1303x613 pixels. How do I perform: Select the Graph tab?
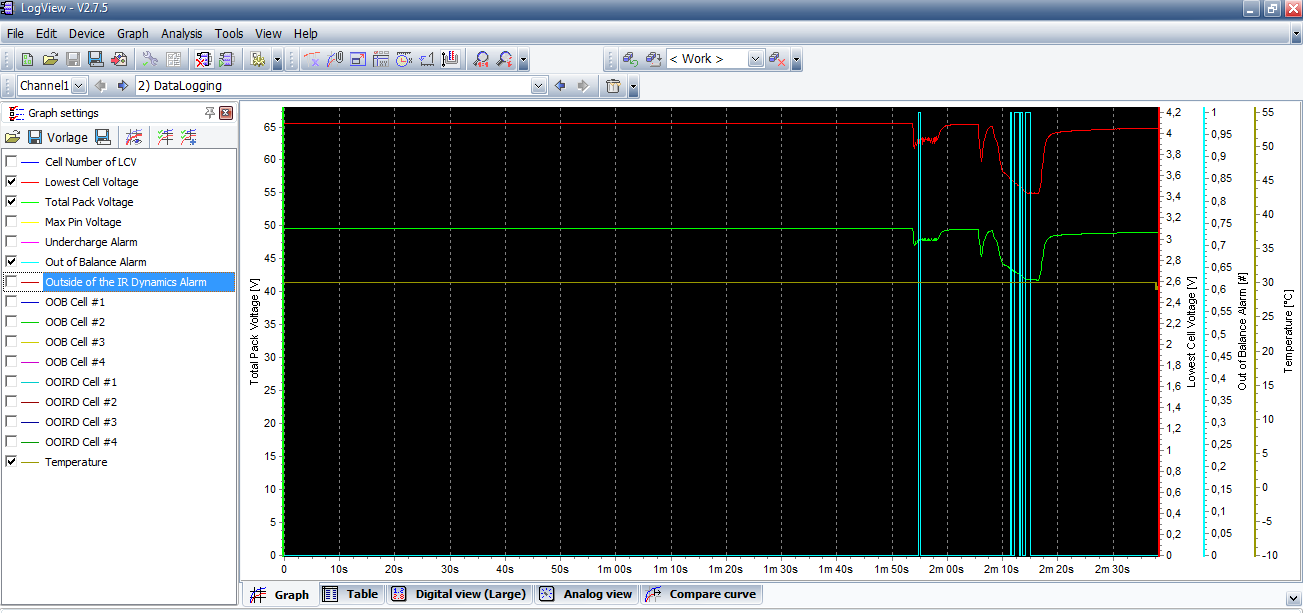click(x=280, y=594)
